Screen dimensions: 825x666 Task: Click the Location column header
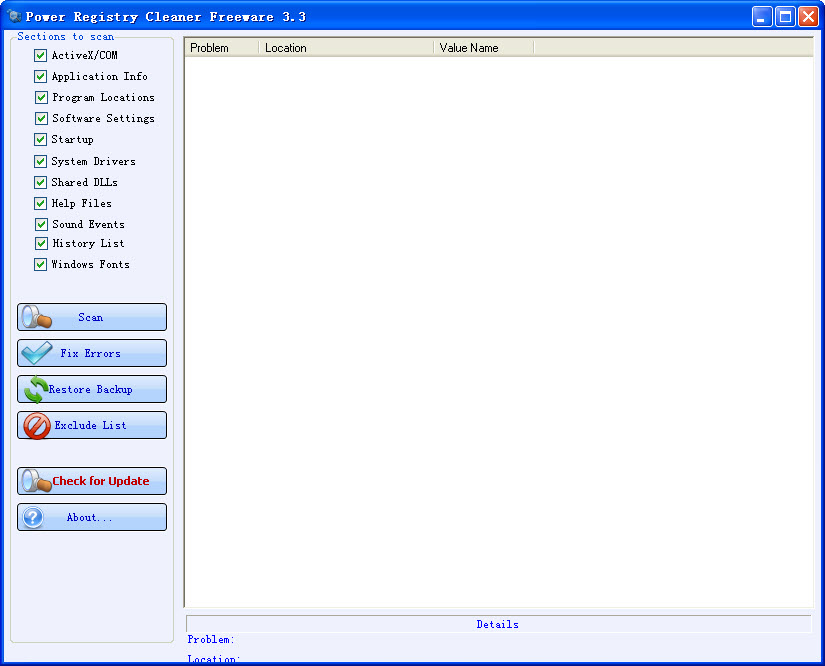[x=346, y=48]
